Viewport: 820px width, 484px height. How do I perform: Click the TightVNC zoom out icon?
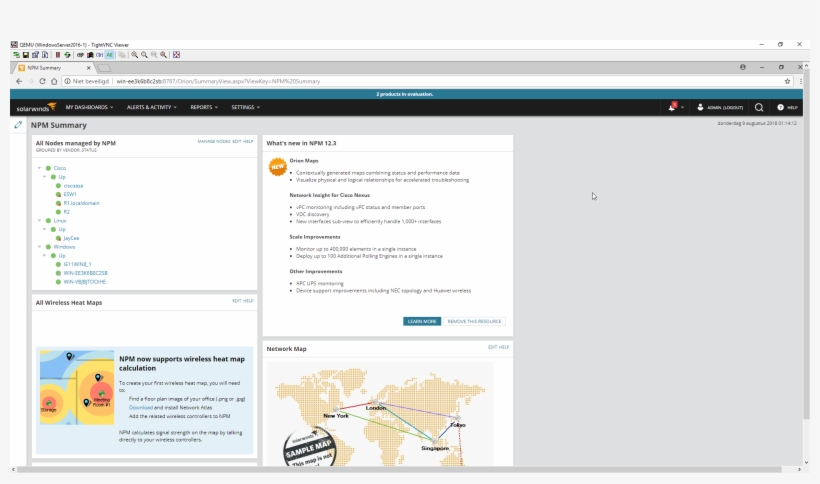[x=144, y=55]
